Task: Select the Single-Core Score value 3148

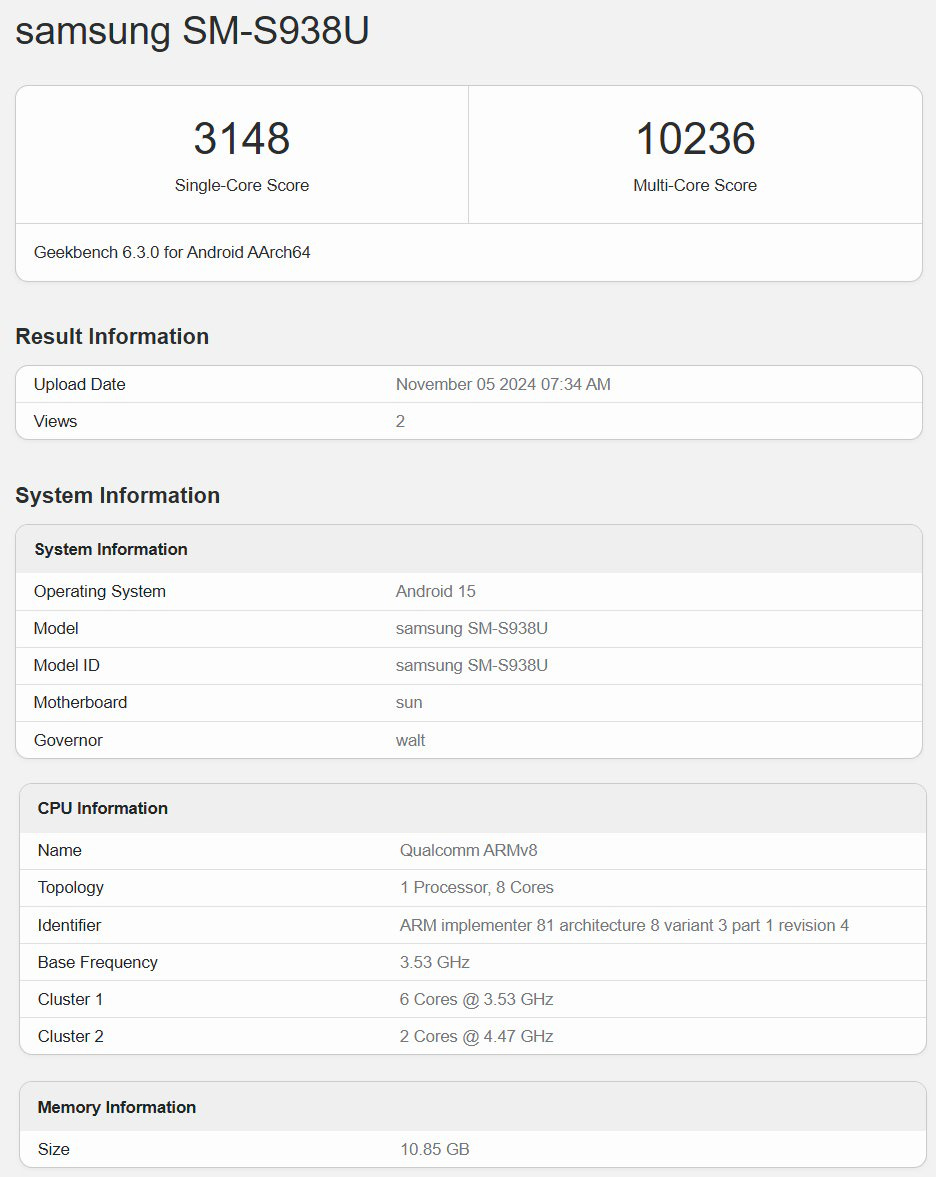Action: [x=241, y=140]
